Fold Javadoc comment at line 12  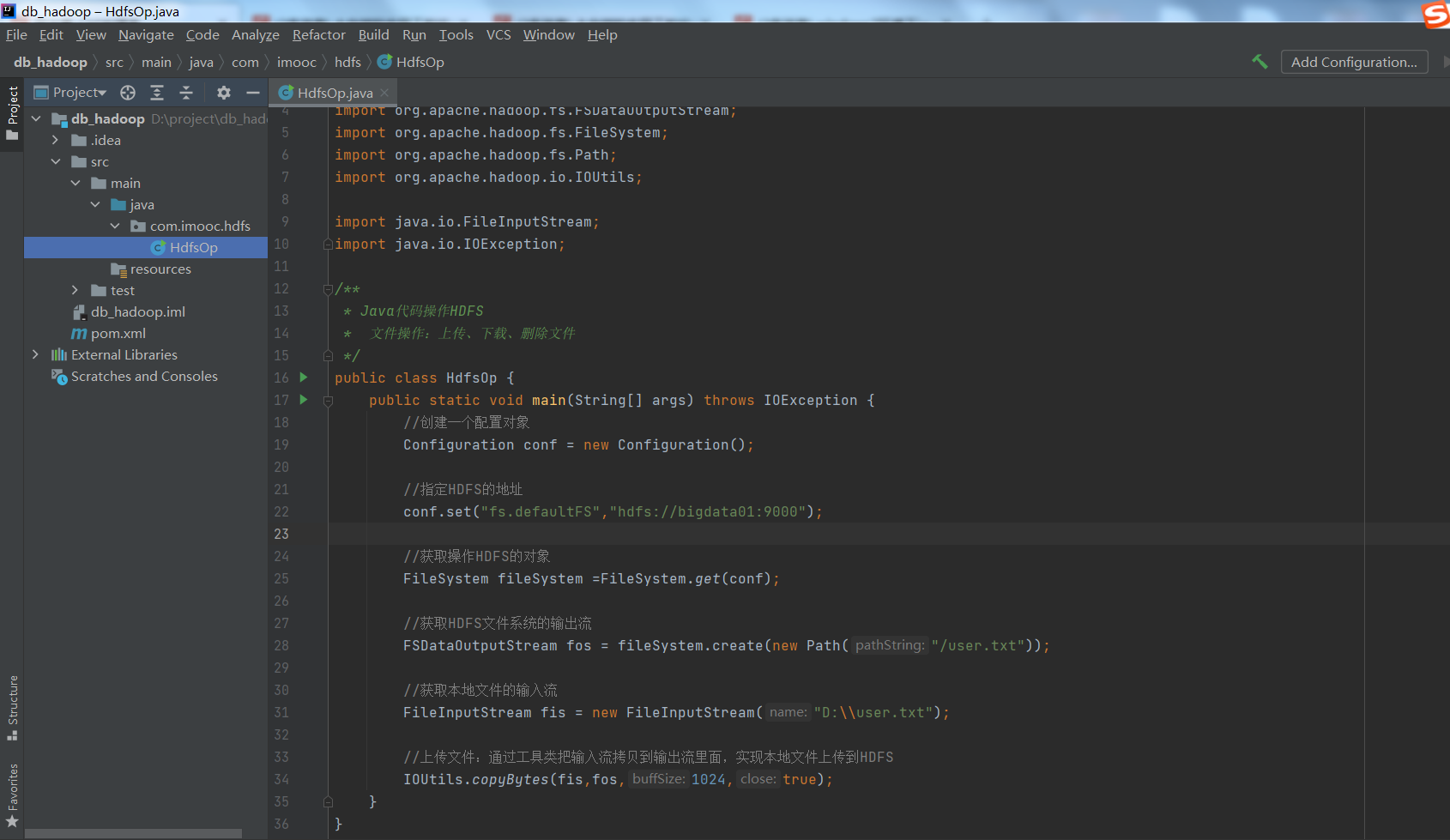click(328, 289)
